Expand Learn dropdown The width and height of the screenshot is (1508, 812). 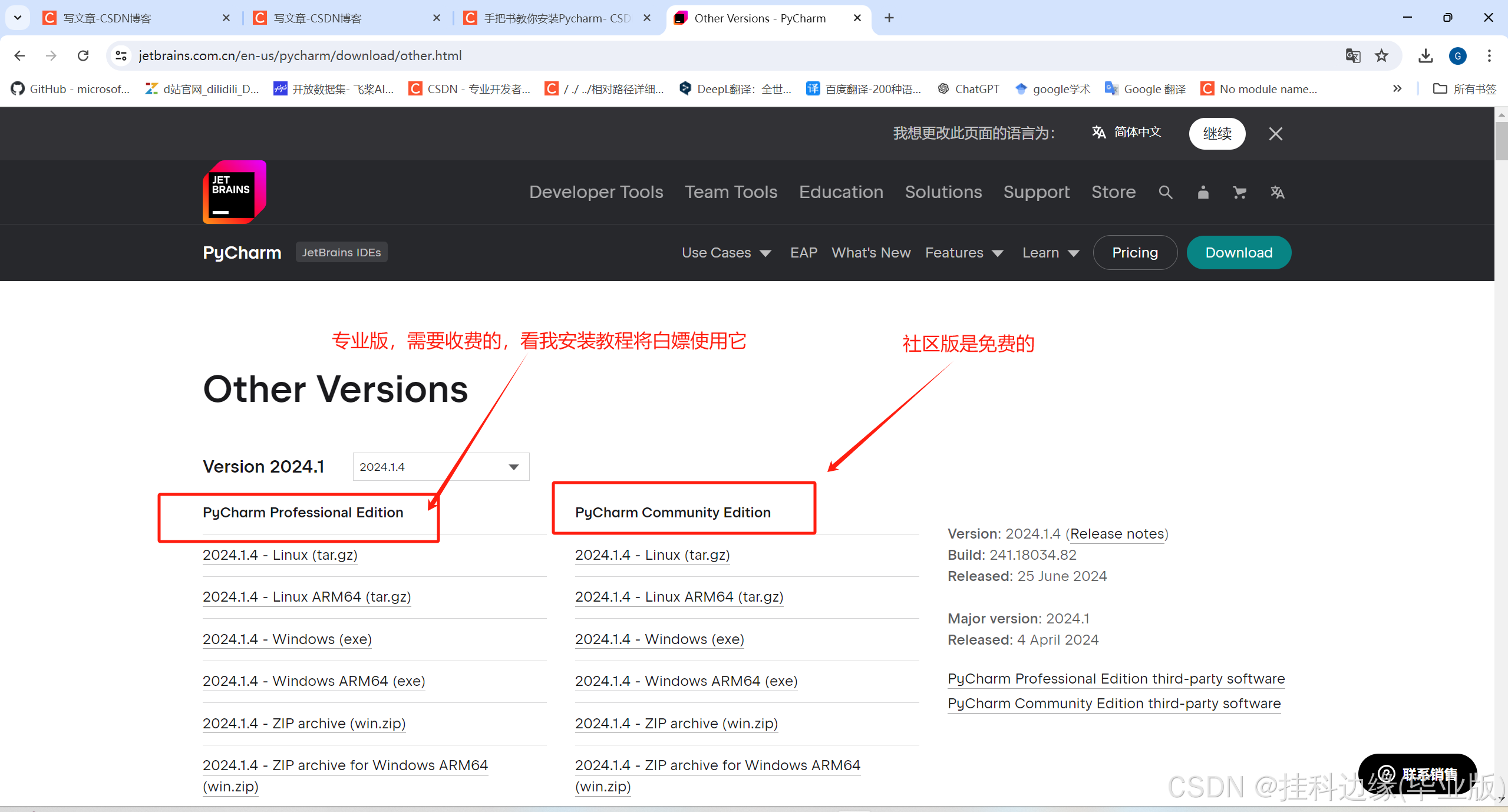coord(1051,253)
